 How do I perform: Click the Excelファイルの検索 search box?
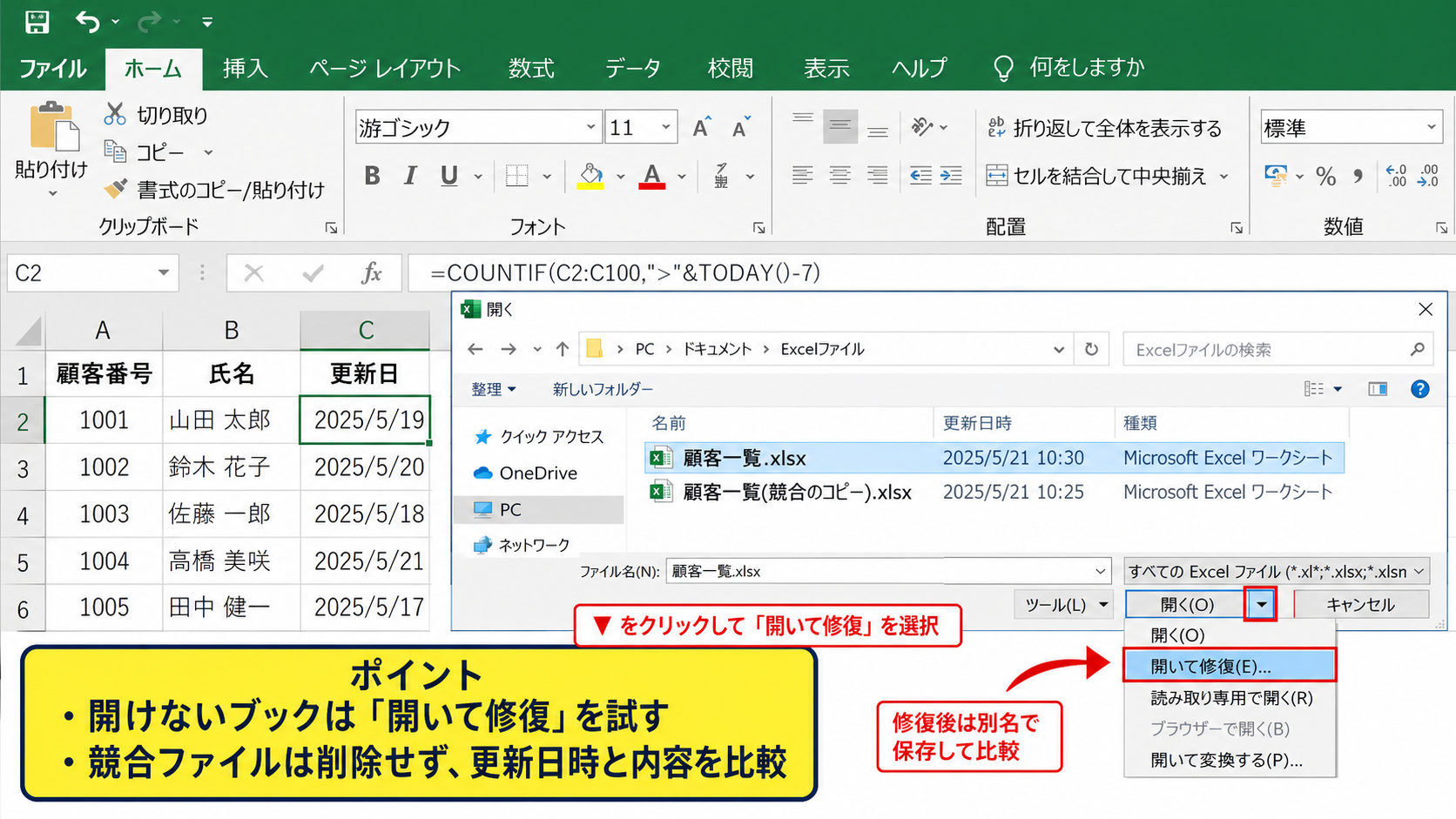coord(1278,349)
